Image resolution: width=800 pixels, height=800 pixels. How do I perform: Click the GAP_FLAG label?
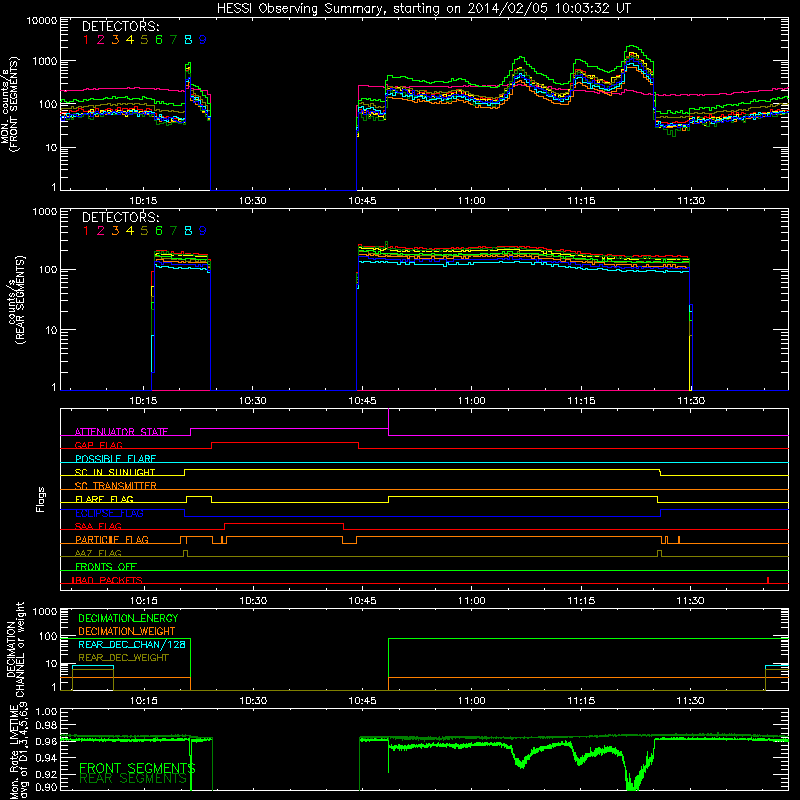point(98,445)
